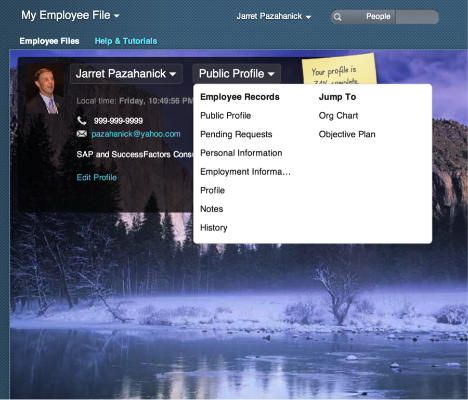Open the profile completion sticky note
The height and width of the screenshot is (400, 468).
click(x=339, y=71)
